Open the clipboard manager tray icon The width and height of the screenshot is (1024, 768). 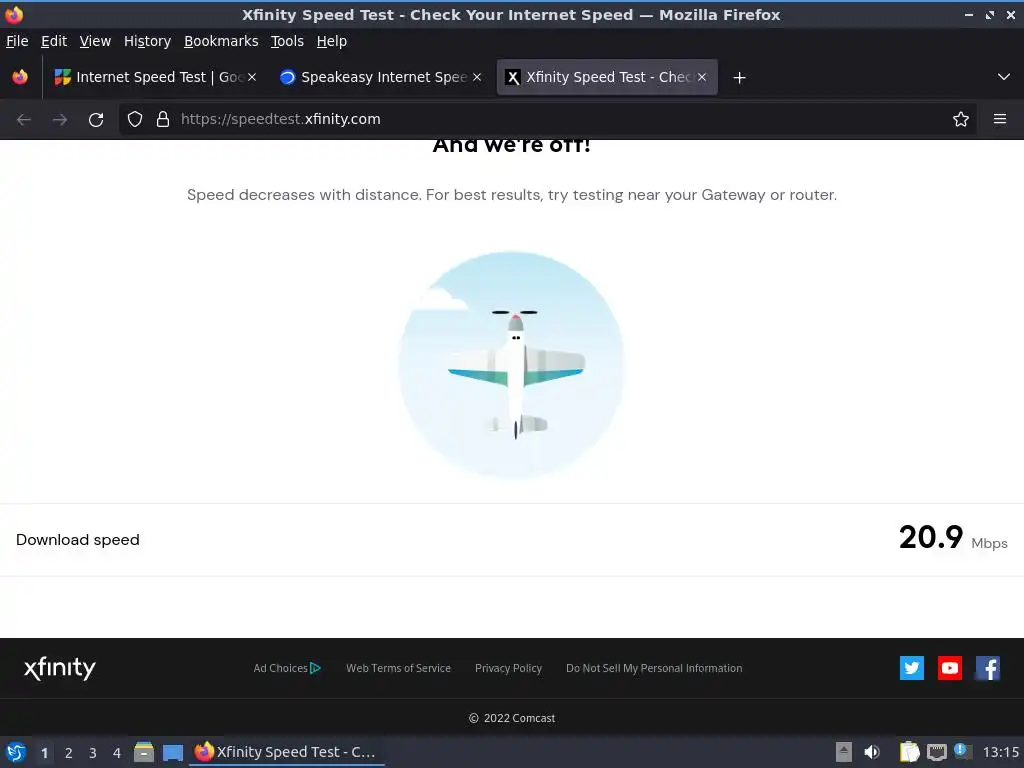[909, 752]
